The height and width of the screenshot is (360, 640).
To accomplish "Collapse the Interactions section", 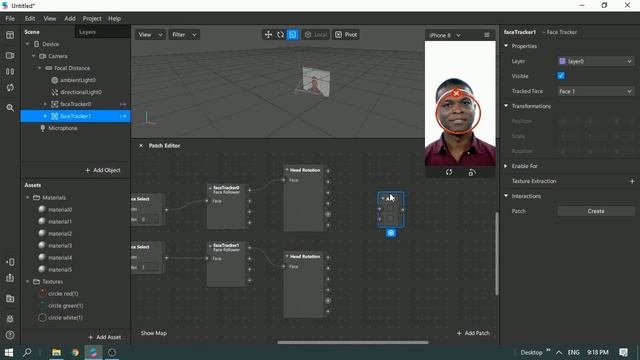I will [x=506, y=196].
